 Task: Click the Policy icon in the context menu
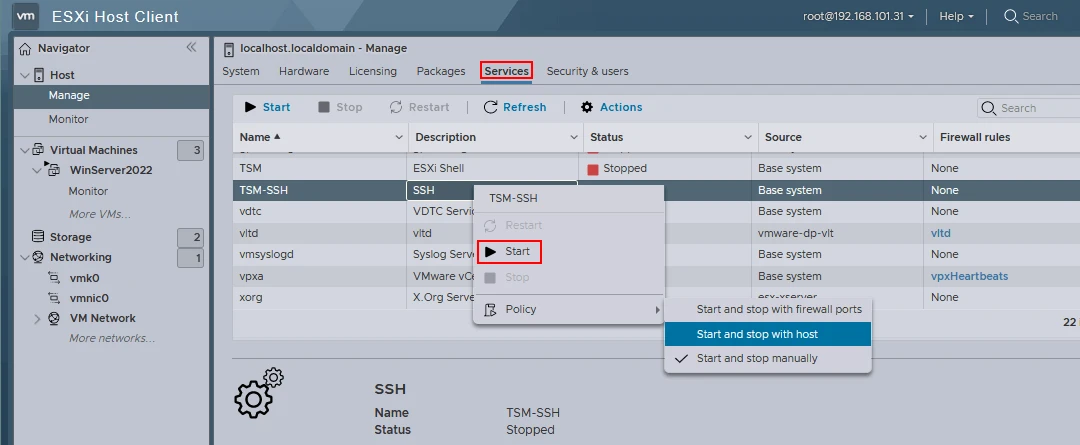(x=490, y=309)
